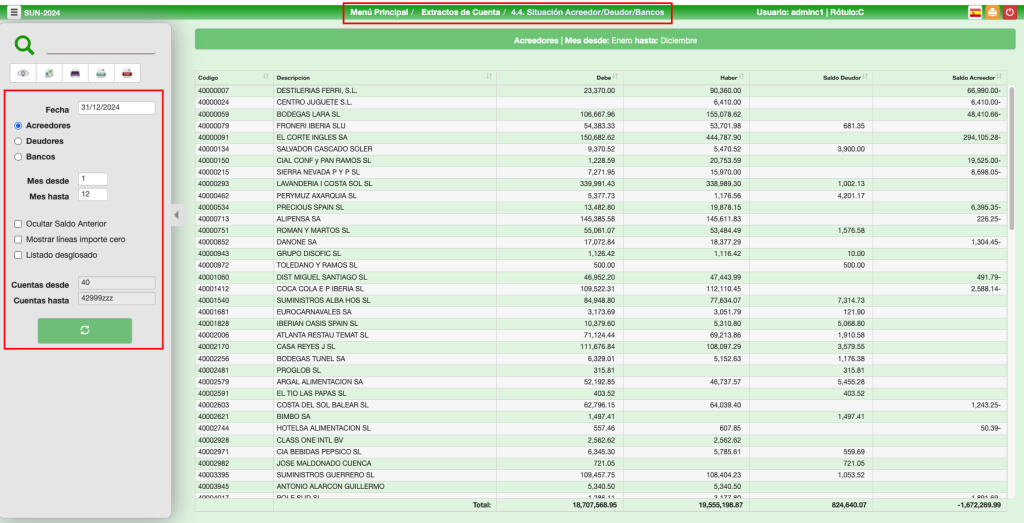1024x523 pixels.
Task: Open the hamburger menu beside SUN-2024
Action: (x=14, y=12)
